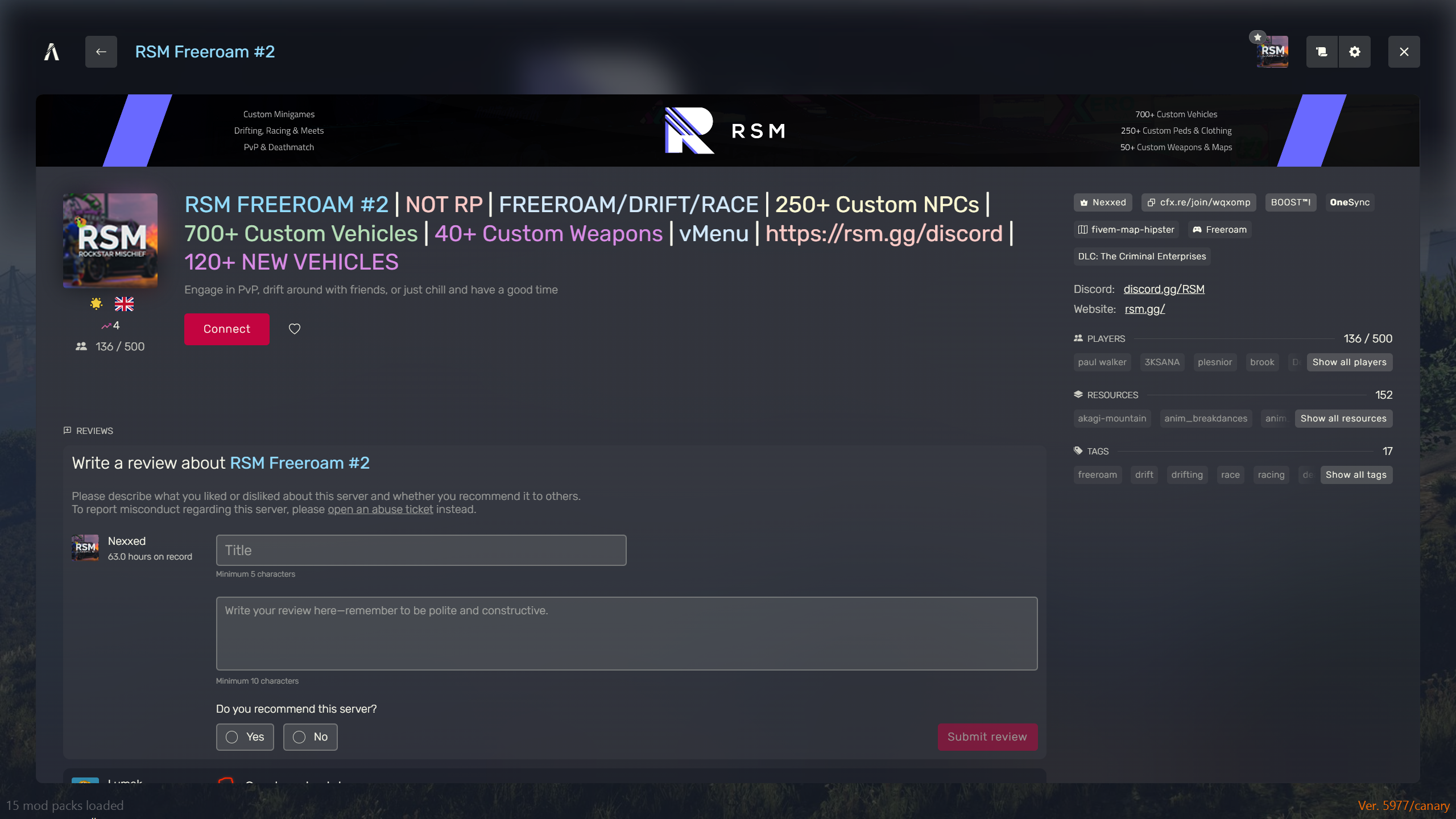Screen dimensions: 1456x819
Task: Open the settings gear icon
Action: coord(1355,52)
